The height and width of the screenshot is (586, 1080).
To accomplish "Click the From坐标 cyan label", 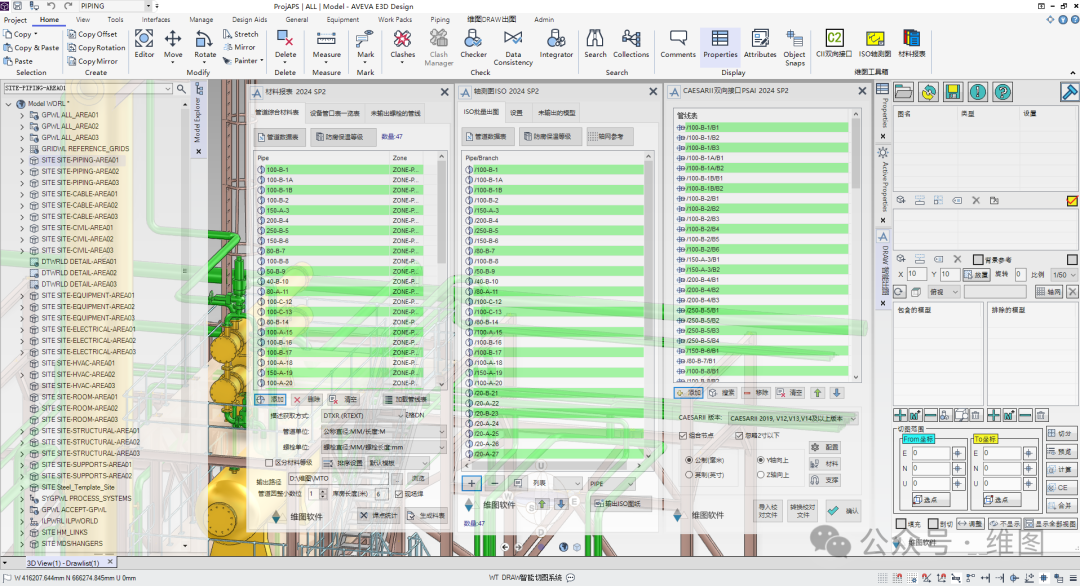I will coord(918,439).
